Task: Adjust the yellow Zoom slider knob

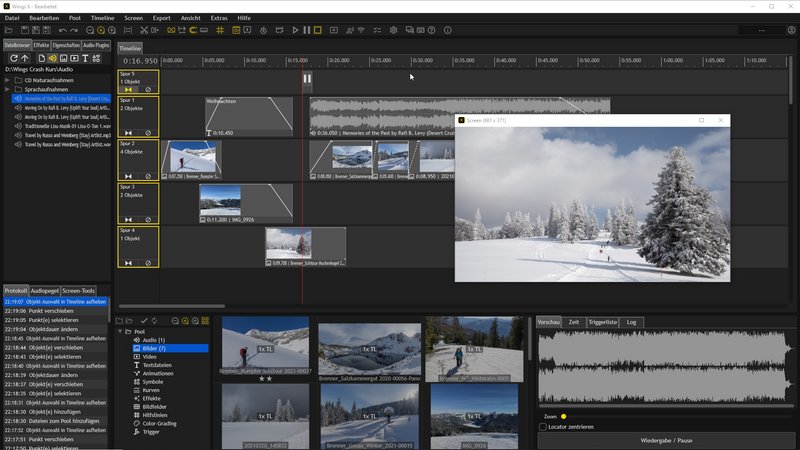Action: (x=564, y=416)
